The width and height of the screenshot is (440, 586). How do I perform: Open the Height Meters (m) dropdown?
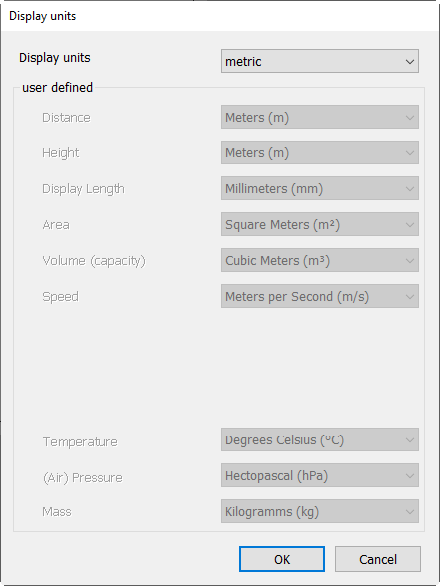click(x=320, y=152)
